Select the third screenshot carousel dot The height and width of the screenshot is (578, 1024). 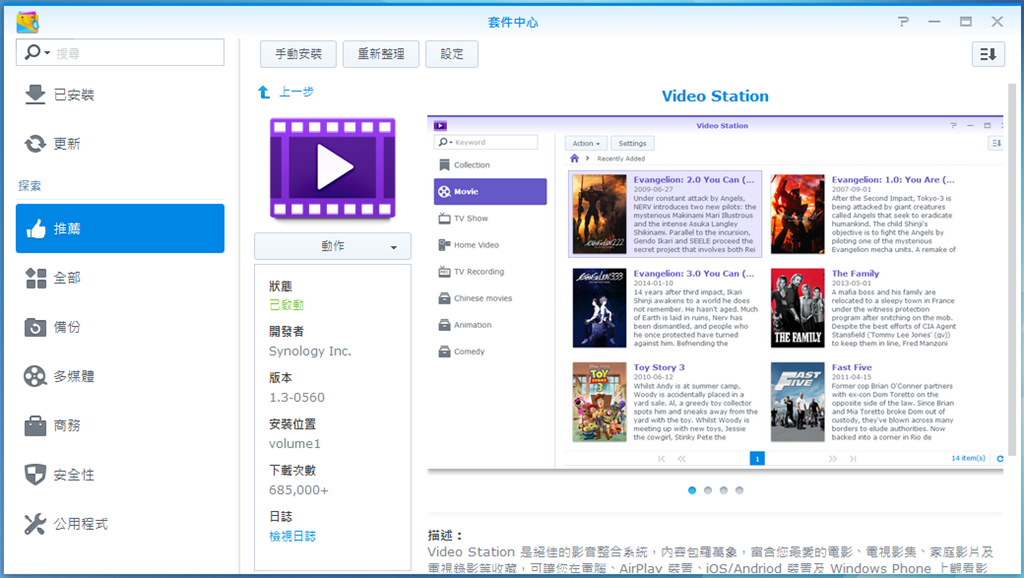pyautogui.click(x=724, y=490)
